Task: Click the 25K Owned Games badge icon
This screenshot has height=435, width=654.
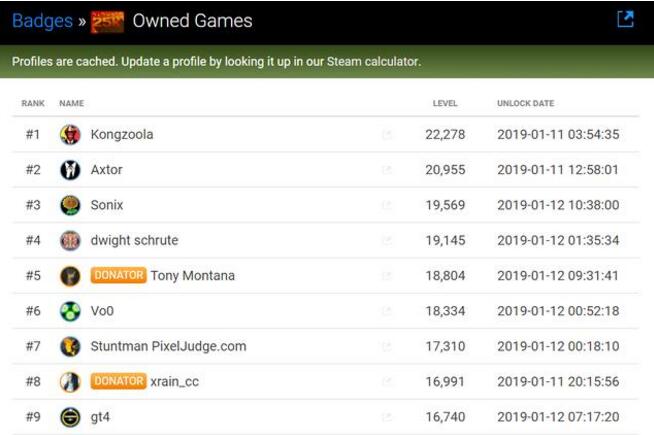Action: [x=108, y=21]
